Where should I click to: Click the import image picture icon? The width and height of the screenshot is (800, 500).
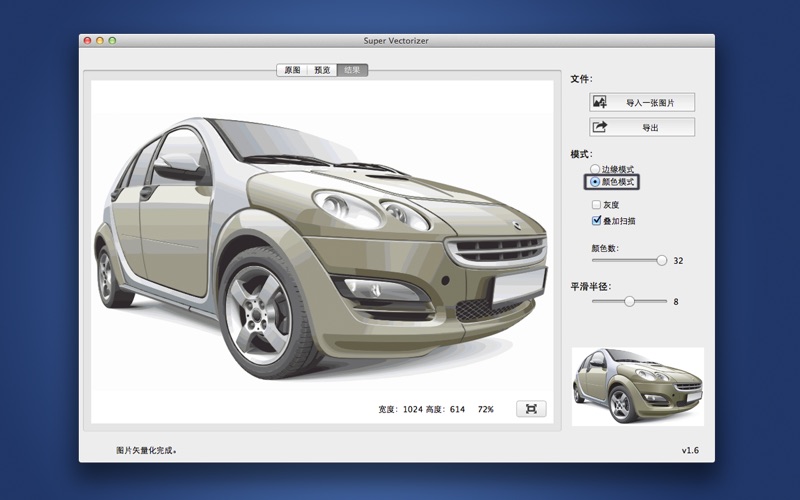point(600,102)
